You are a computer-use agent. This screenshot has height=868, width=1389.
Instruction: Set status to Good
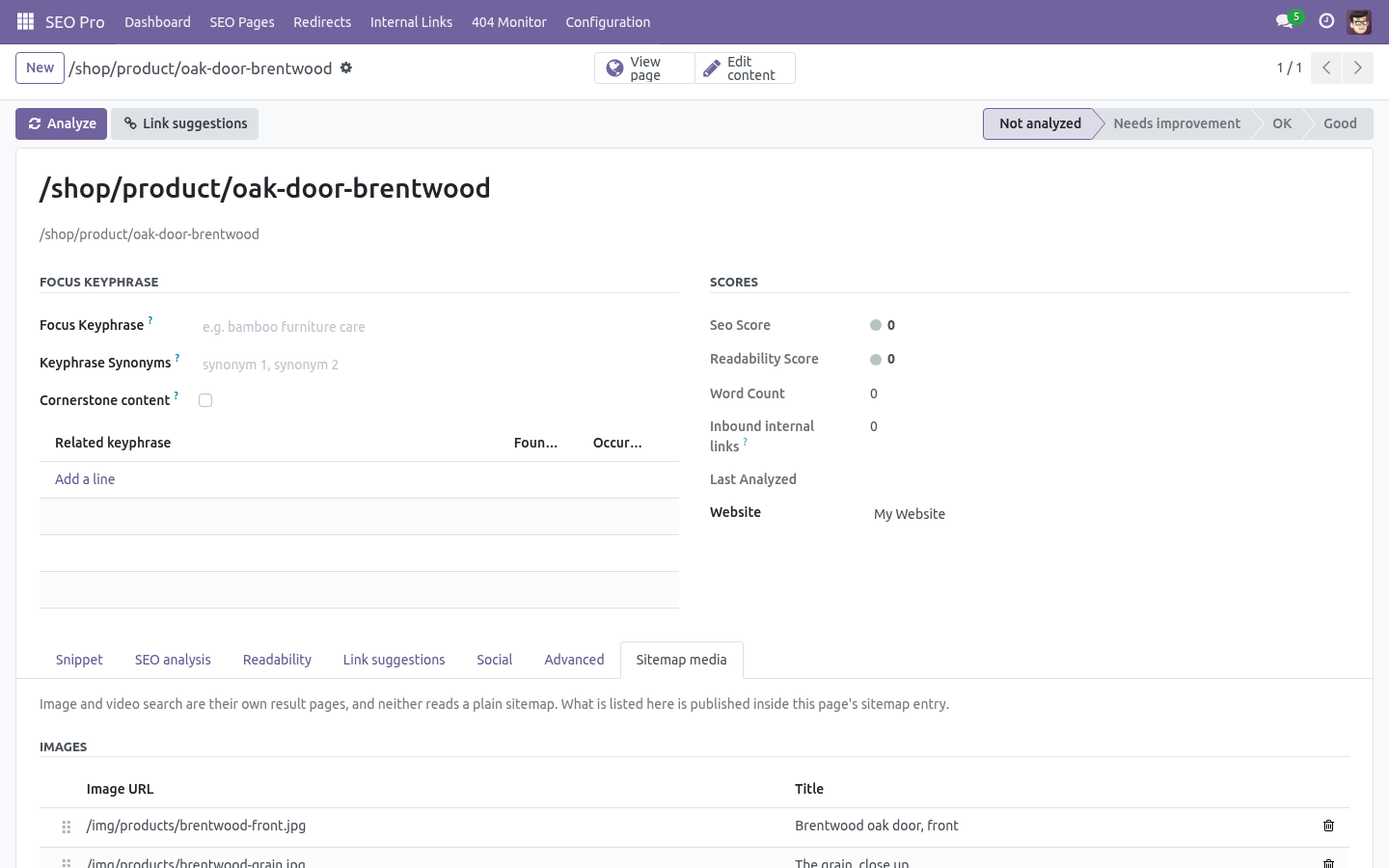1340,123
